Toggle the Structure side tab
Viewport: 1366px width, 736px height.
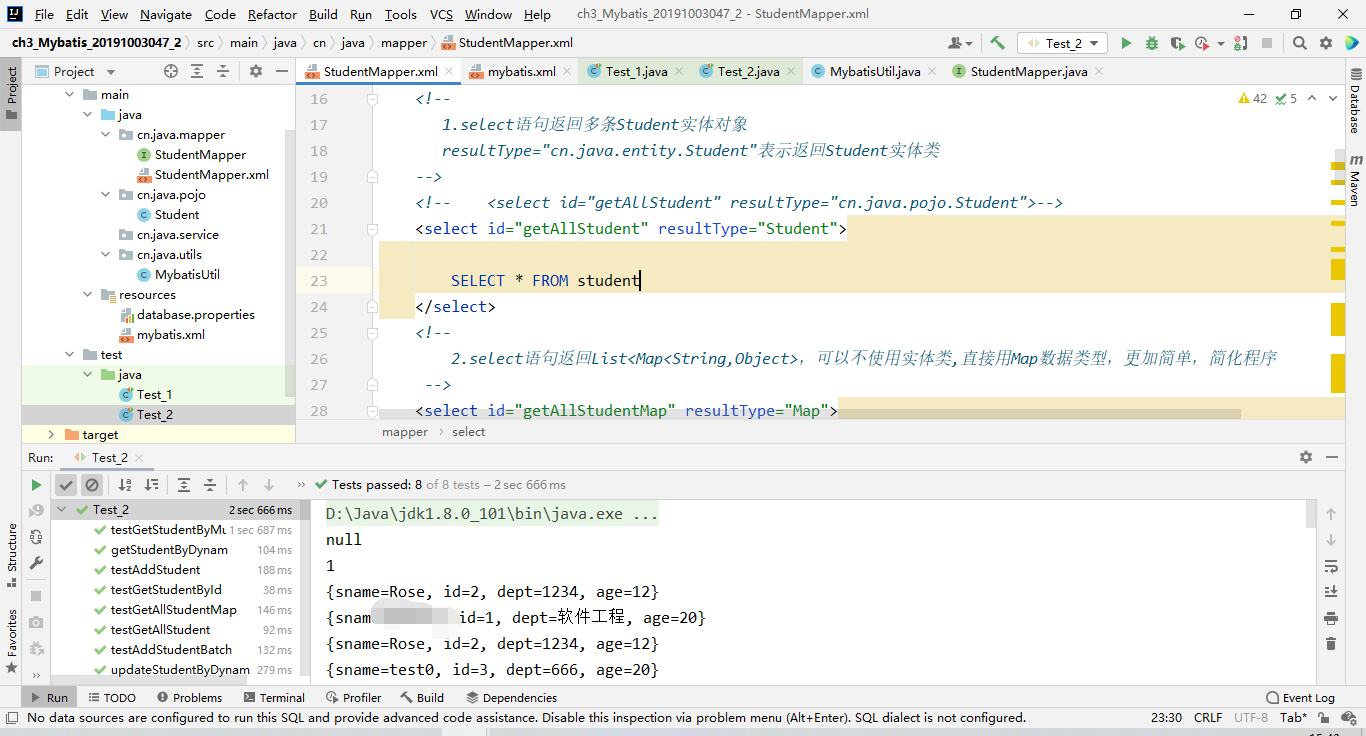tap(12, 555)
